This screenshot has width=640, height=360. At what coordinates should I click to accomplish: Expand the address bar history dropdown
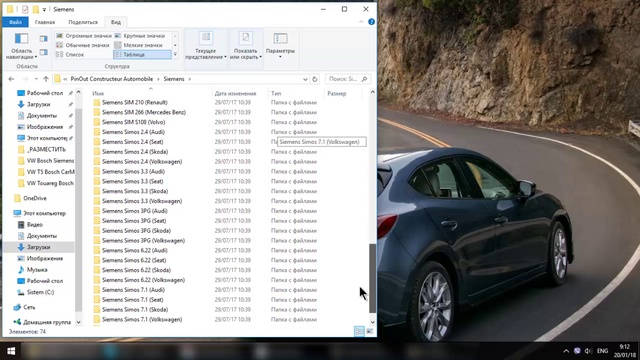[305, 79]
